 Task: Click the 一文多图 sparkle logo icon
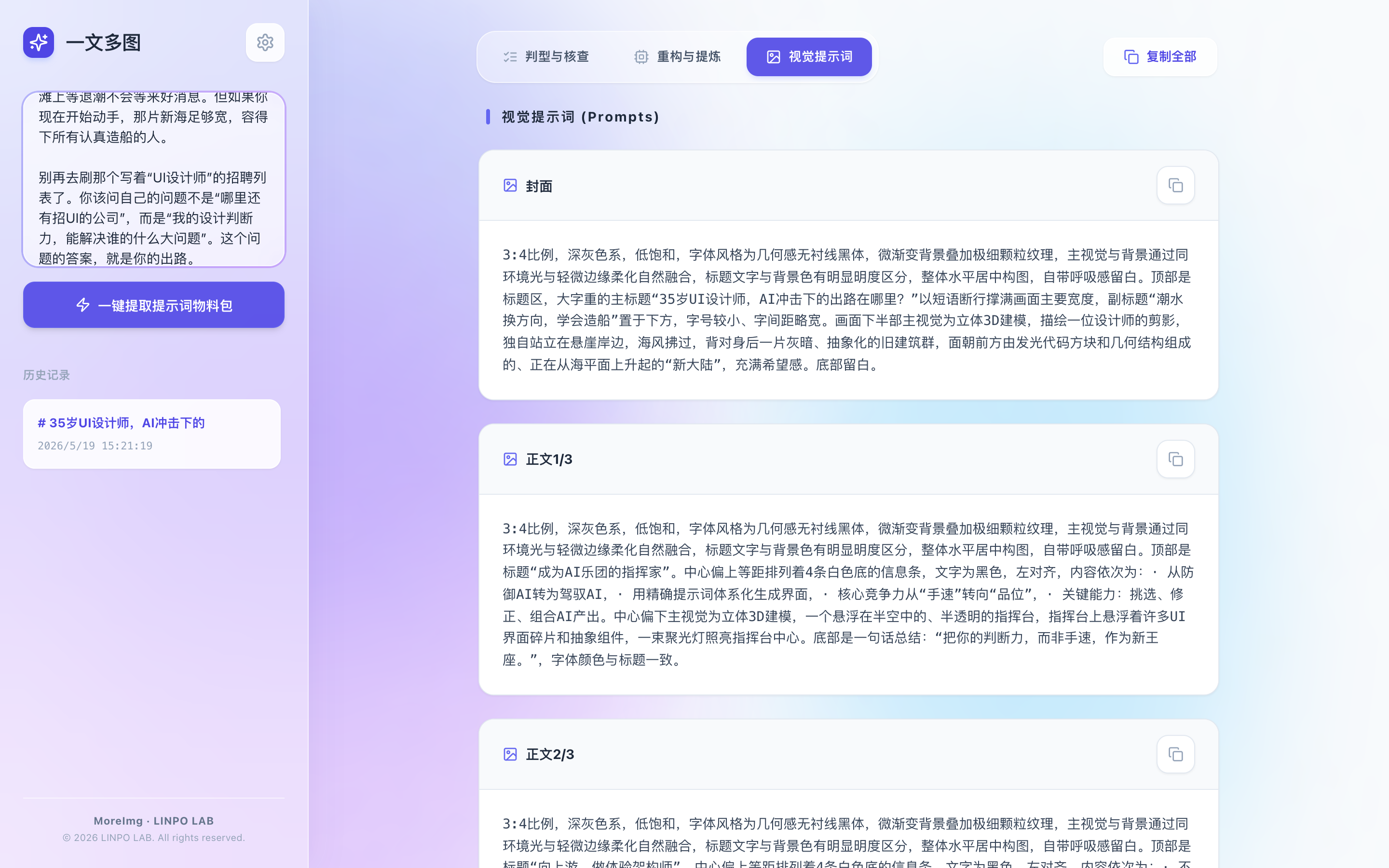click(39, 42)
